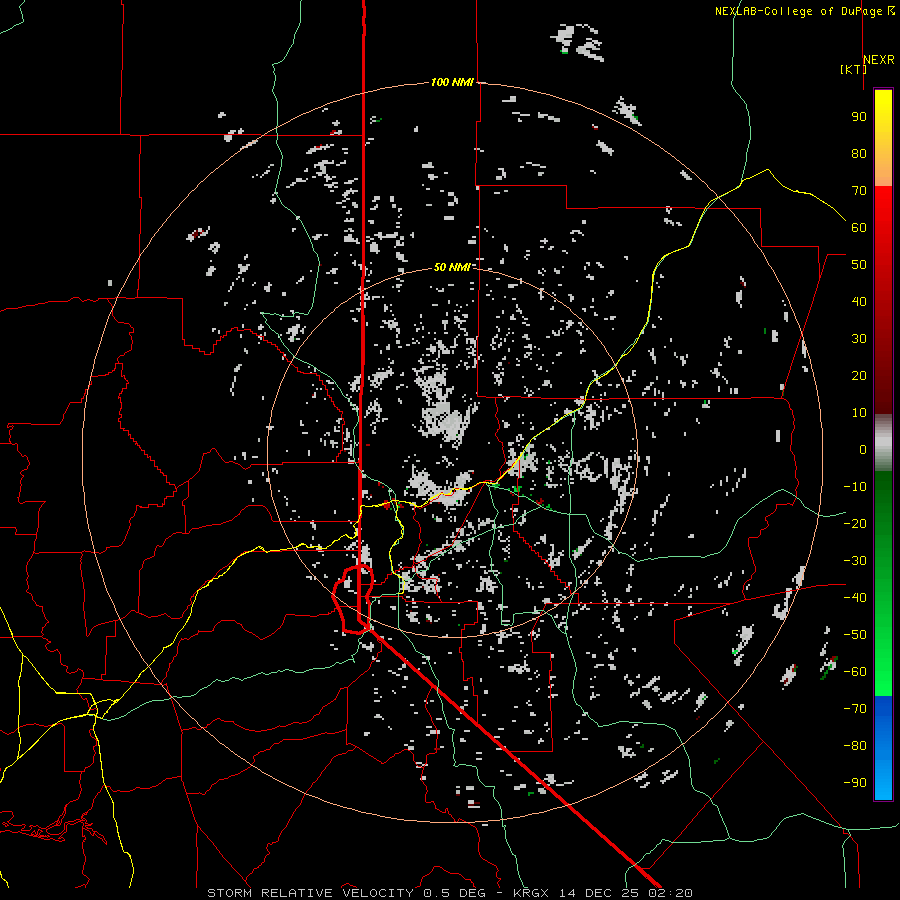This screenshot has width=900, height=900.
Task: Click the 30 value on velocity scale
Action: pos(859,339)
